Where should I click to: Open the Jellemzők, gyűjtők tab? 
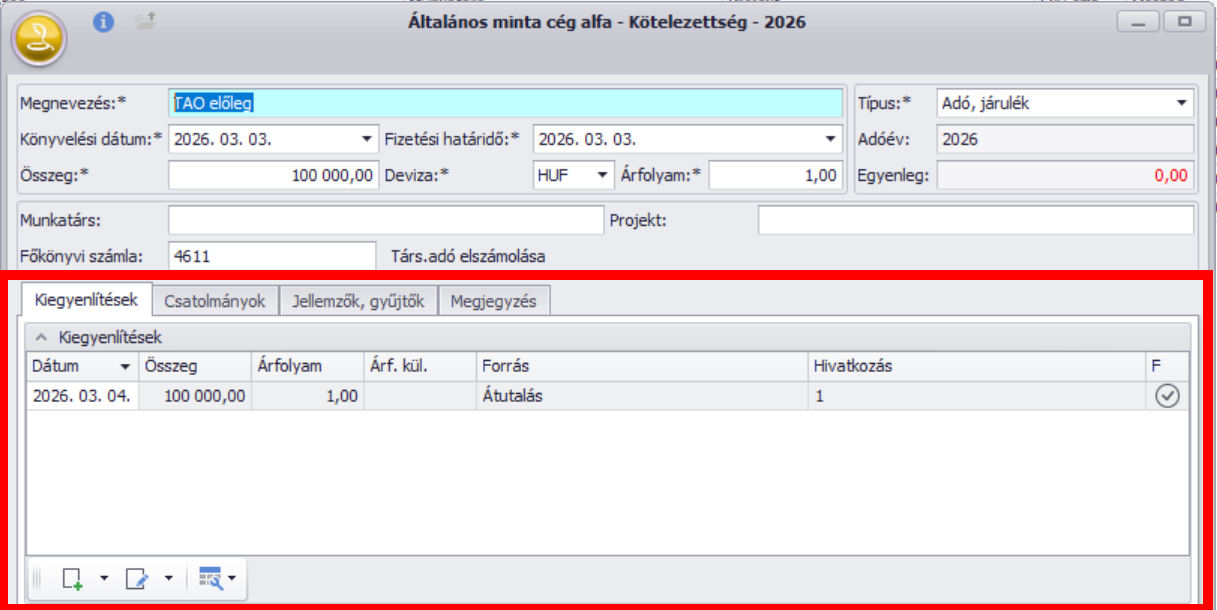[358, 300]
